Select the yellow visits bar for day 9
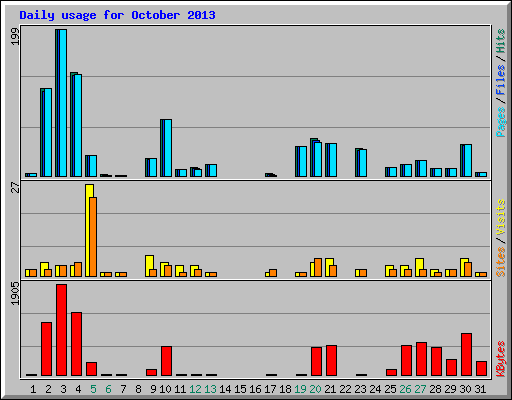The width and height of the screenshot is (512, 400). coord(149,266)
